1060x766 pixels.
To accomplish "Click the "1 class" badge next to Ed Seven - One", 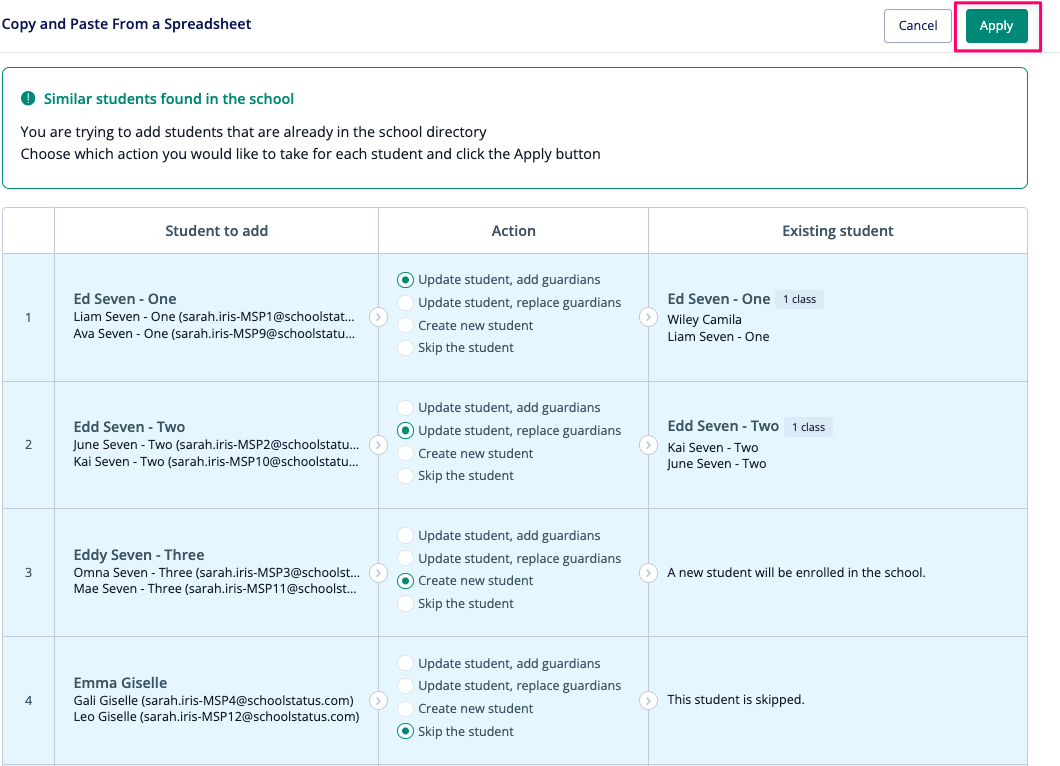I will click(799, 299).
